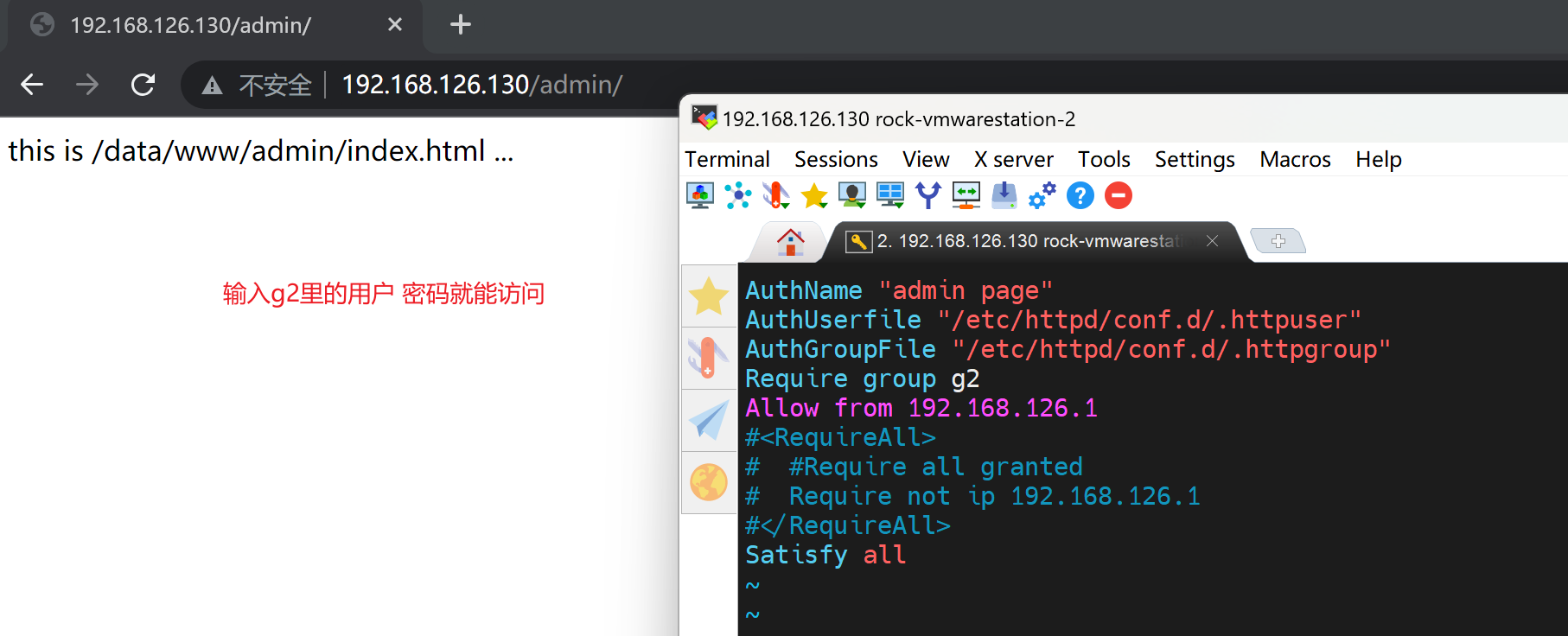Click the Split terminal windows toolbar icon

click(889, 196)
